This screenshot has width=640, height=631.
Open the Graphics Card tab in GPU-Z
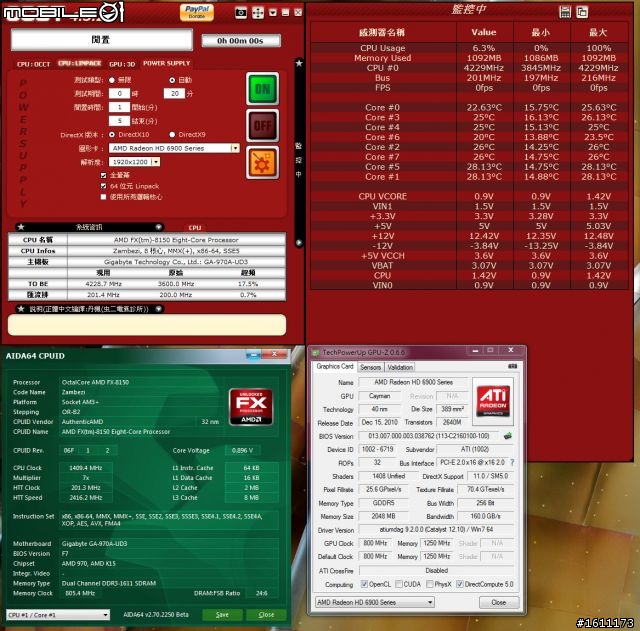tap(335, 367)
